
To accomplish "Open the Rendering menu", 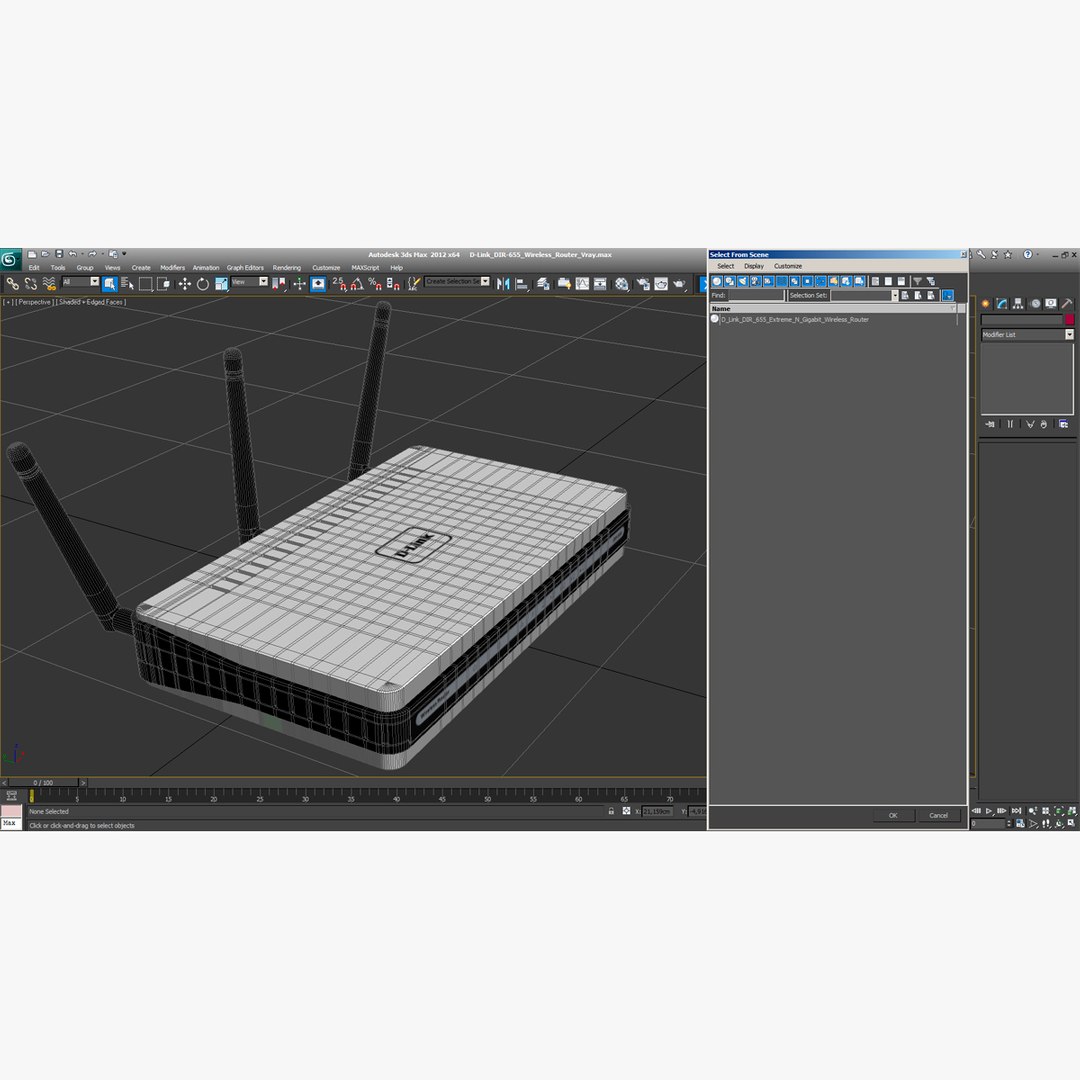I will [x=287, y=268].
